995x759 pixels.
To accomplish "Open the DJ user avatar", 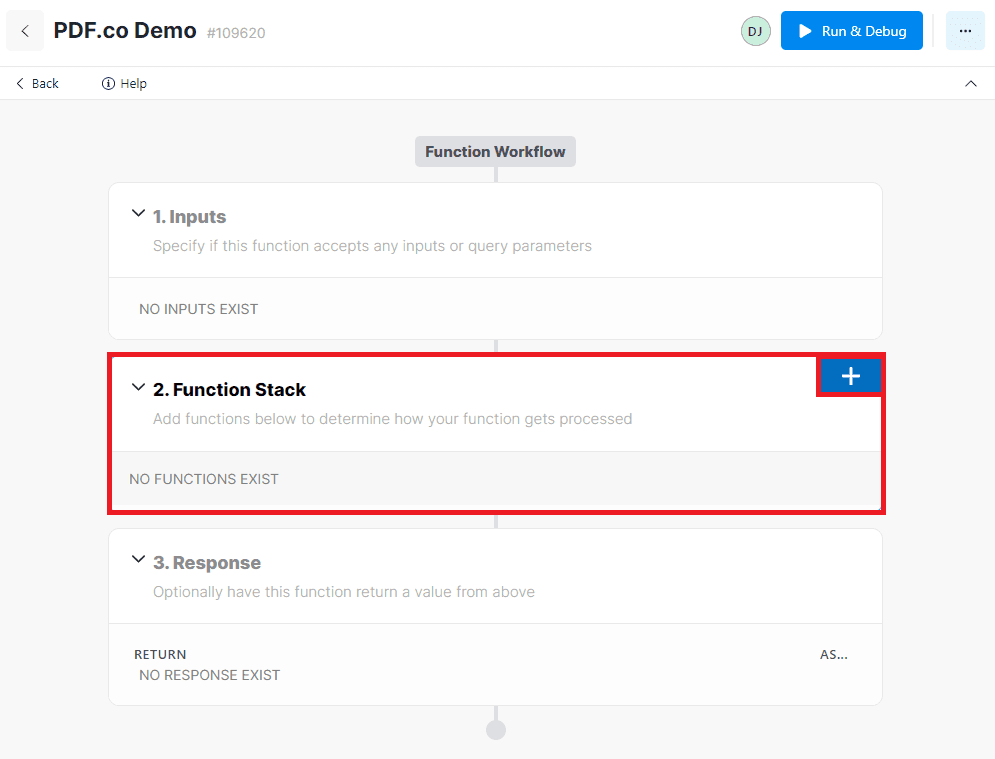I will [x=755, y=31].
